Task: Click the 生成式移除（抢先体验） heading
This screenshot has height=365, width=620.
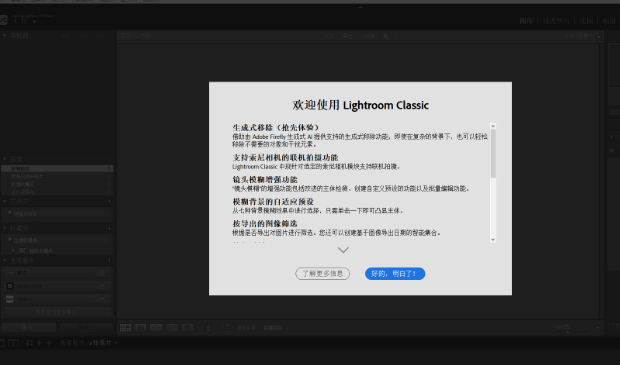Action: click(x=276, y=127)
